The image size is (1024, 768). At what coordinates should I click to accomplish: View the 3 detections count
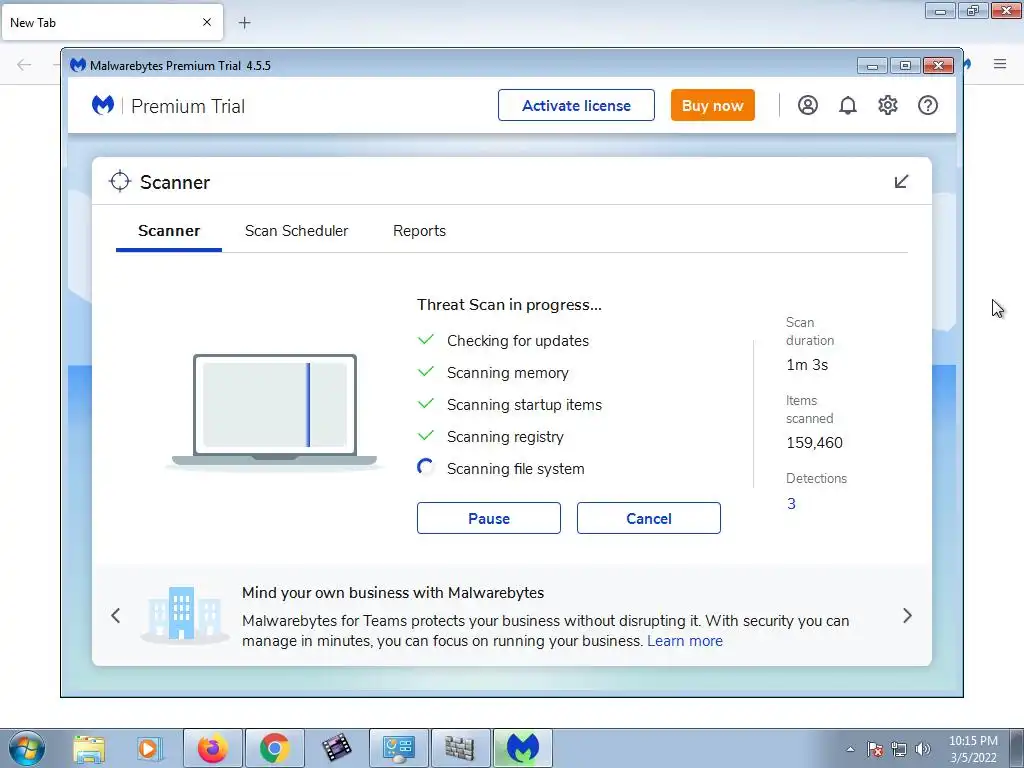tap(792, 504)
